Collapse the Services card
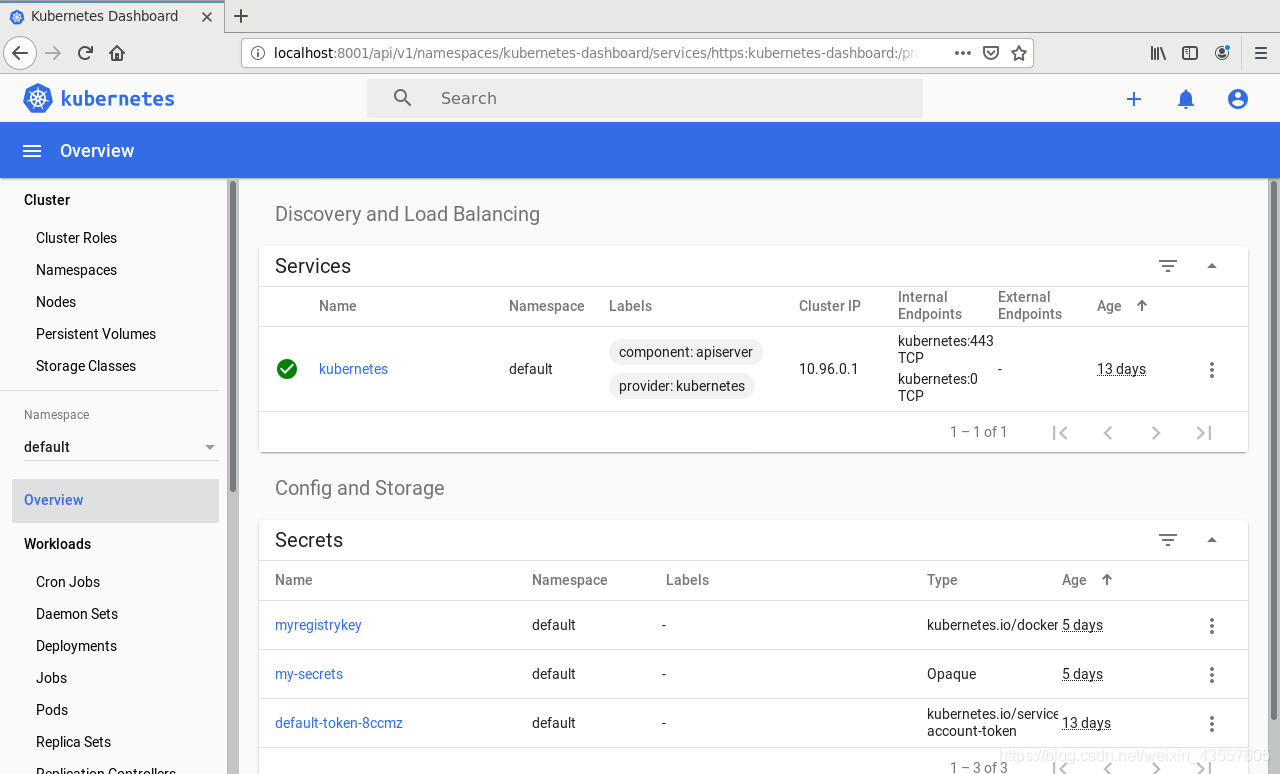The height and width of the screenshot is (774, 1280). pyautogui.click(x=1212, y=266)
